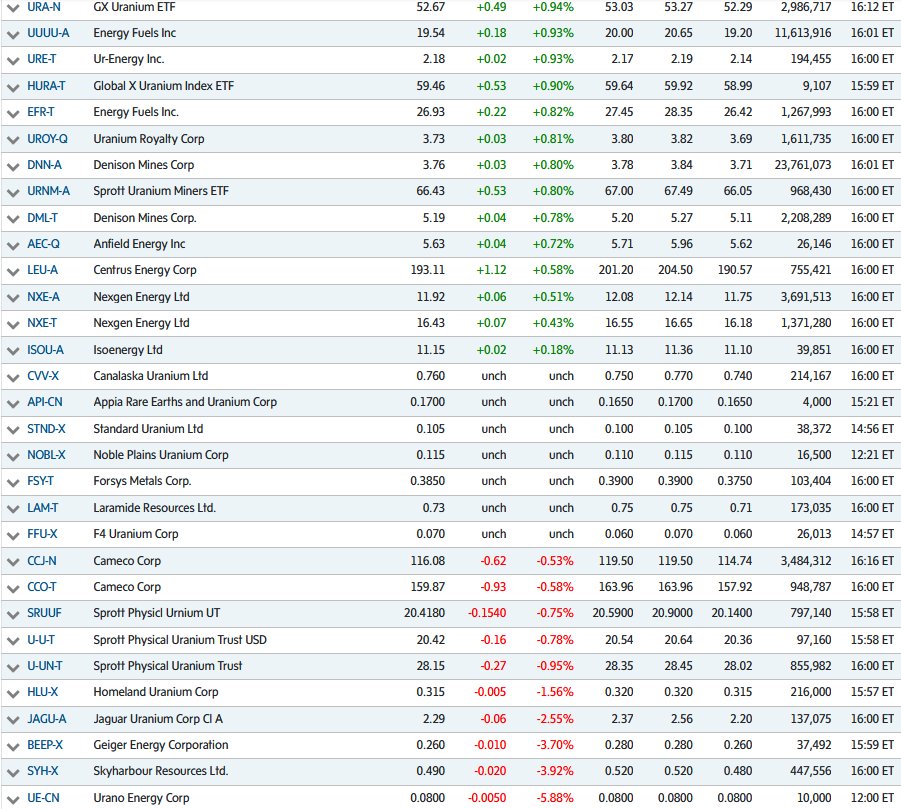901x809 pixels.
Task: Expand the U-U-T row chevron
Action: coord(13,641)
